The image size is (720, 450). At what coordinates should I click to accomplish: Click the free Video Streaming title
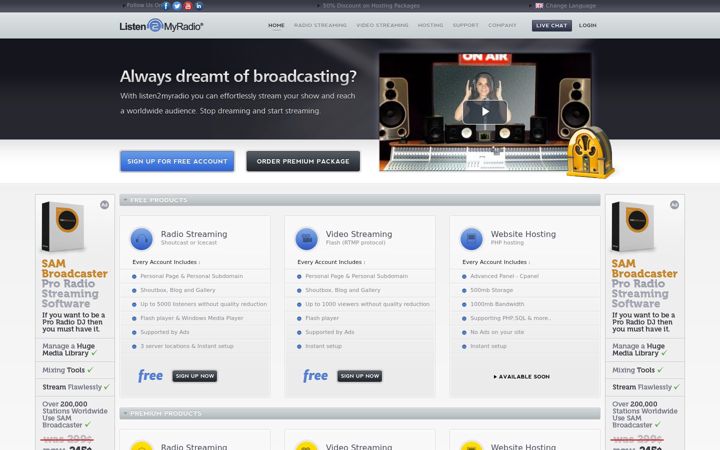pyautogui.click(x=359, y=234)
